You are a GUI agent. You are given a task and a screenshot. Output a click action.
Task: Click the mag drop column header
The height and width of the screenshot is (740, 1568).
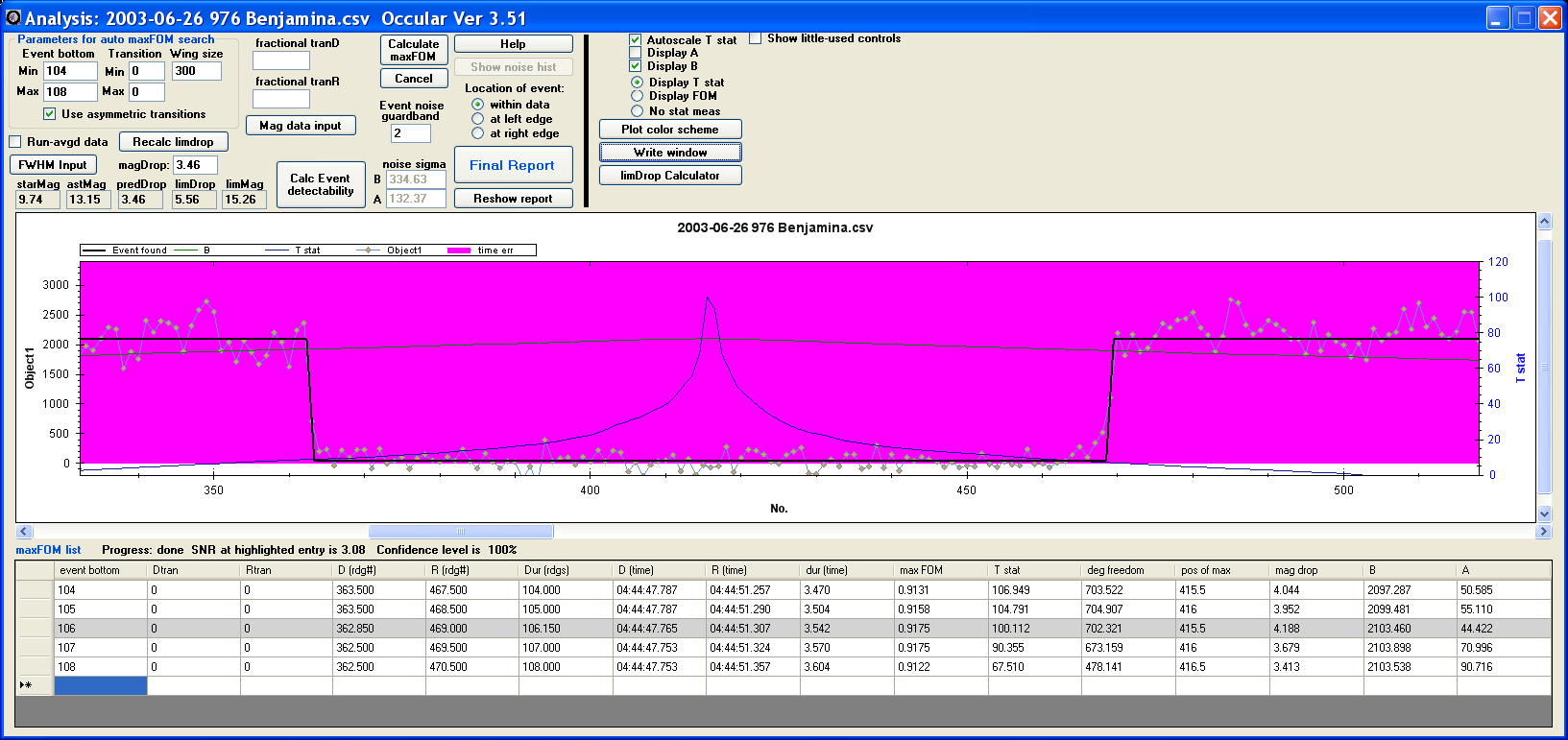point(1315,570)
